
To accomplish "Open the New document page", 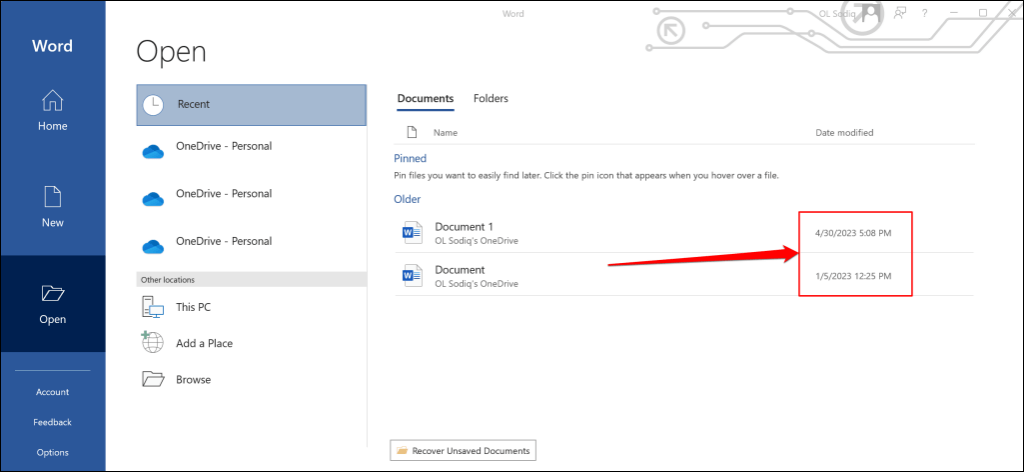I will (x=52, y=207).
